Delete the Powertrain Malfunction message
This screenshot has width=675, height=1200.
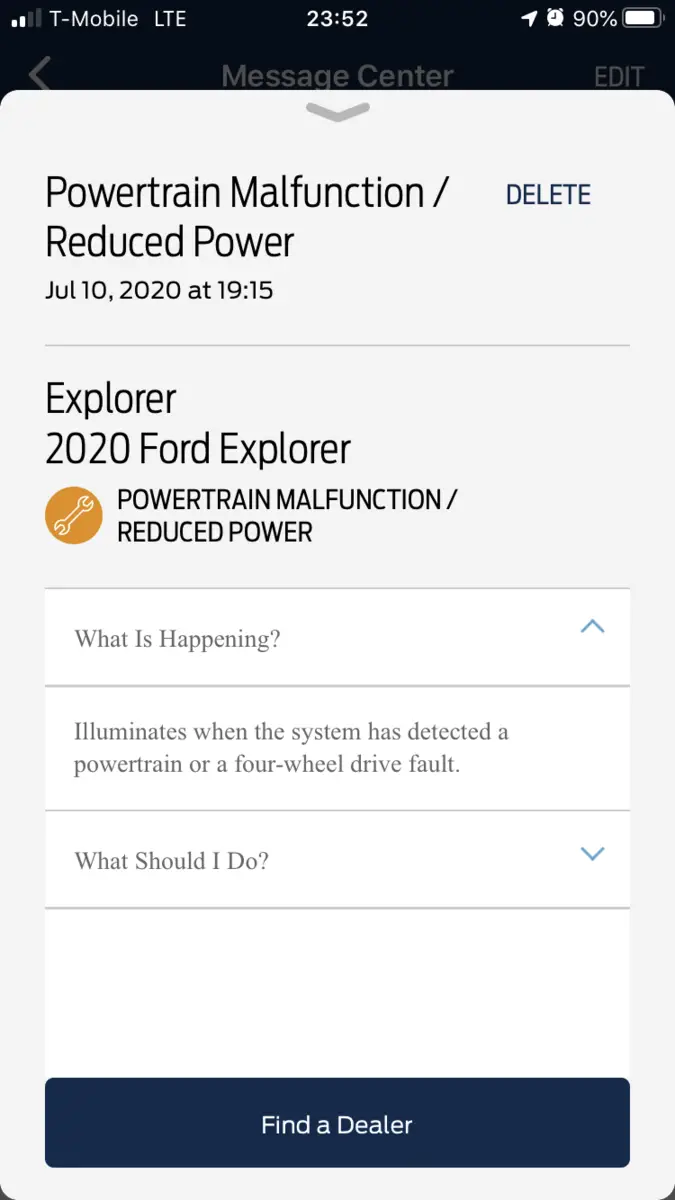[x=548, y=195]
